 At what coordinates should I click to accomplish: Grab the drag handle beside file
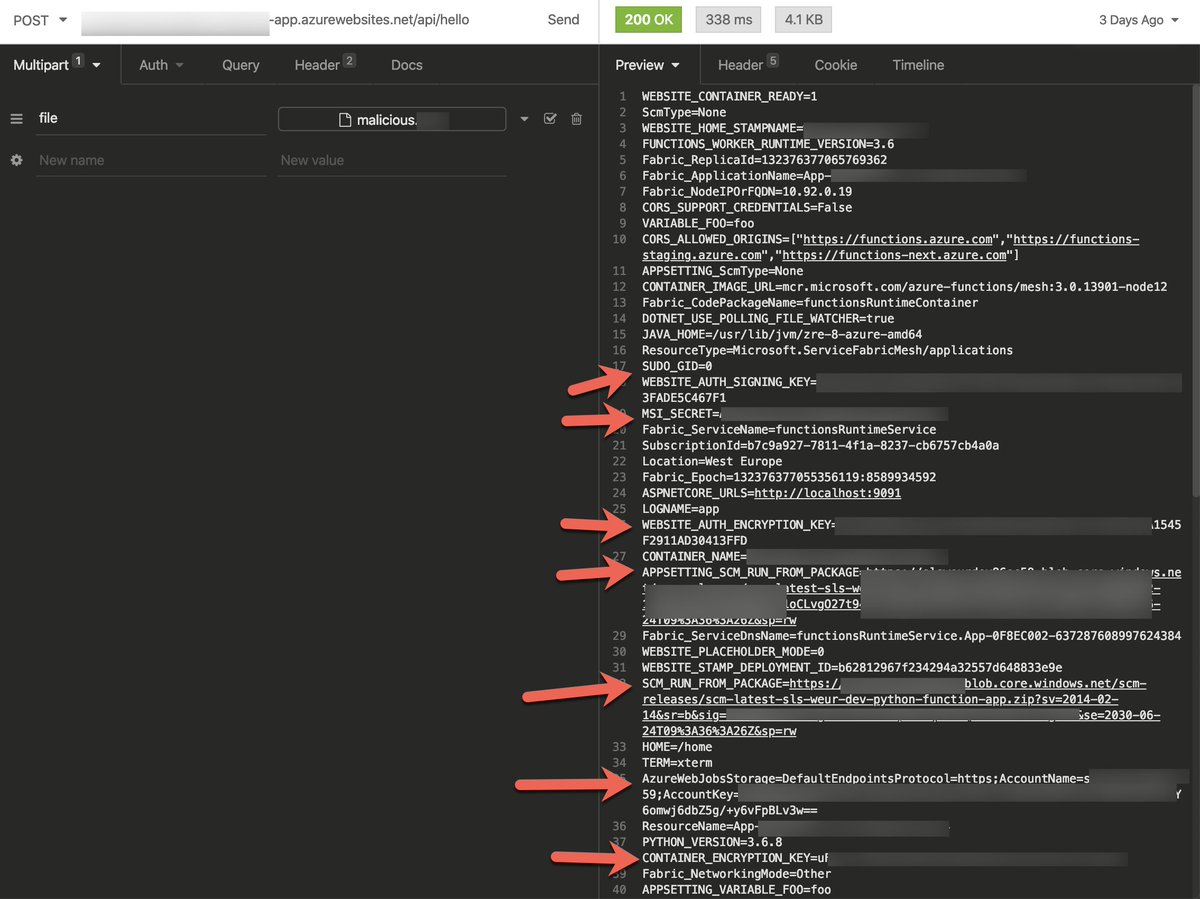[16, 118]
